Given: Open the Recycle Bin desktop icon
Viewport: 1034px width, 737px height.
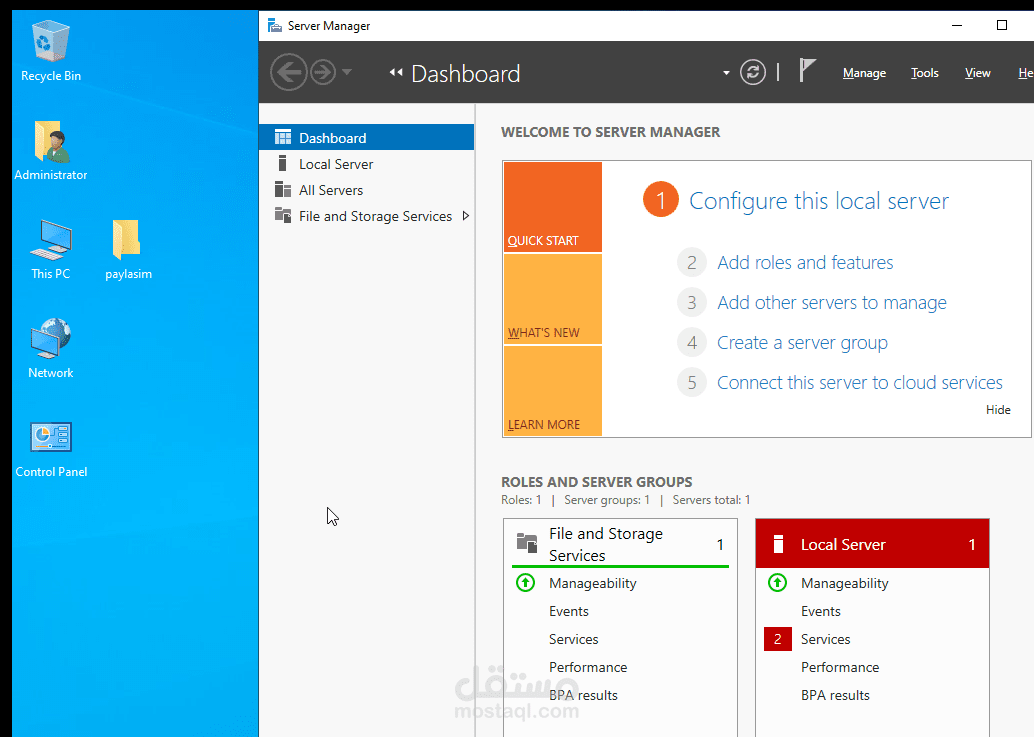Looking at the screenshot, I should (51, 51).
